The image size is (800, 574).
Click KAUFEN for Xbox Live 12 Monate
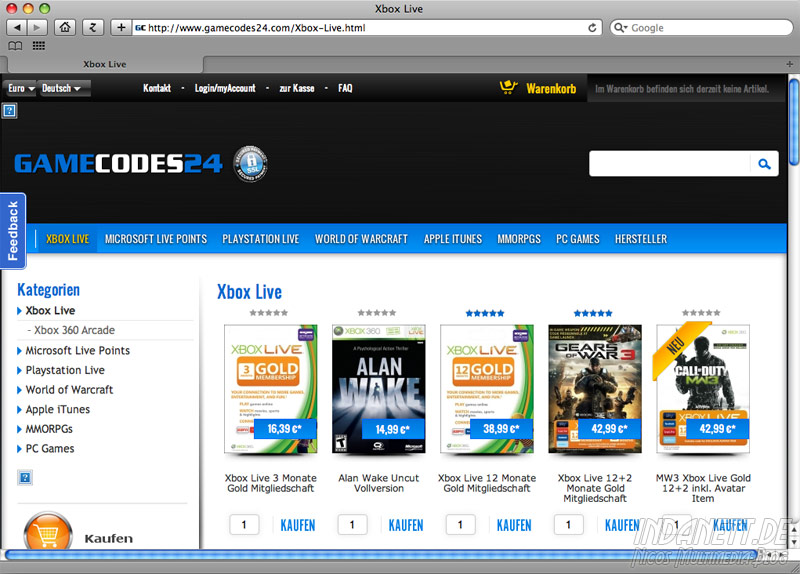pyautogui.click(x=514, y=525)
